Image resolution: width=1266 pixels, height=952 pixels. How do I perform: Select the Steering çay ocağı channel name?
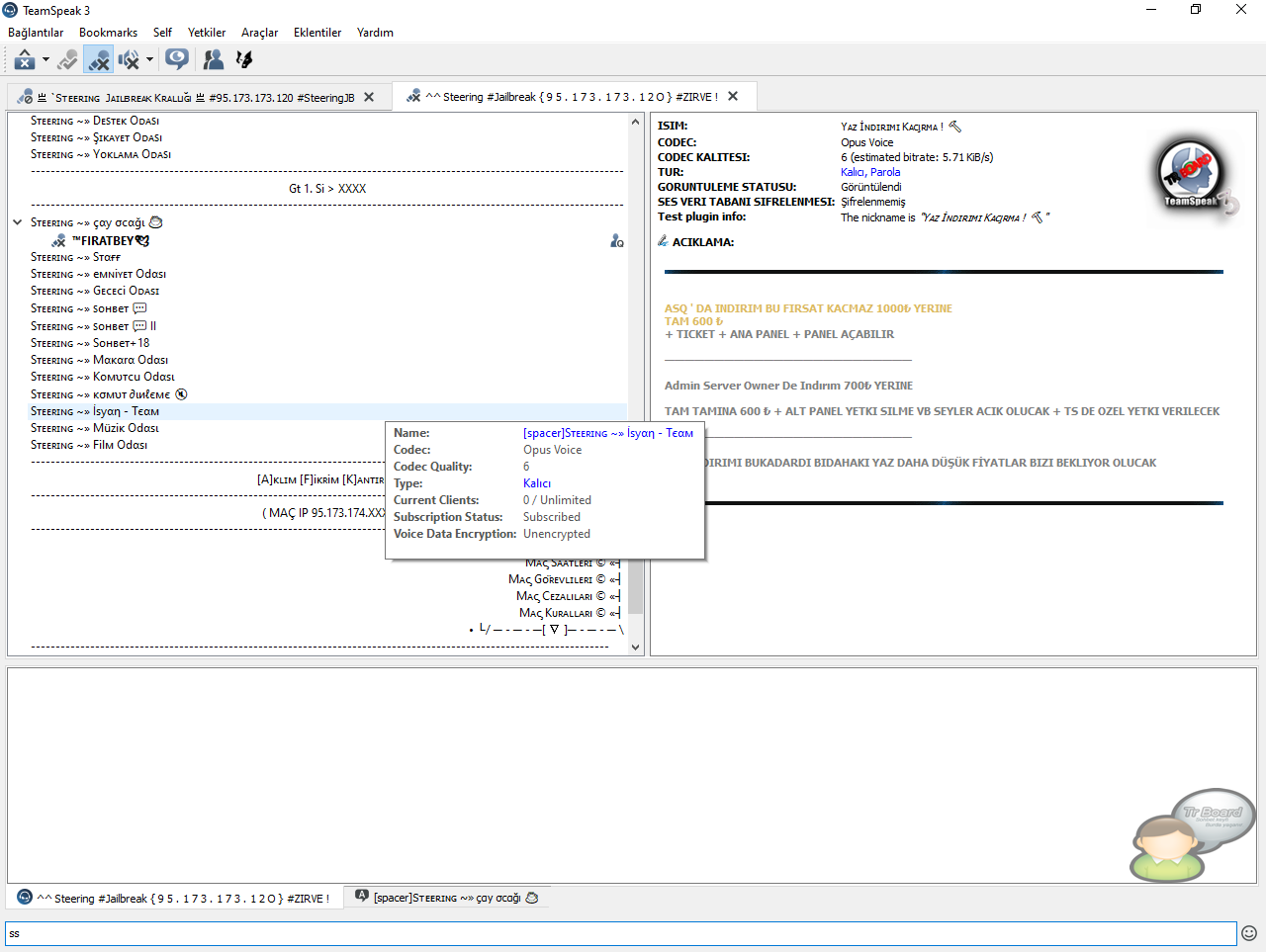pyautogui.click(x=97, y=222)
